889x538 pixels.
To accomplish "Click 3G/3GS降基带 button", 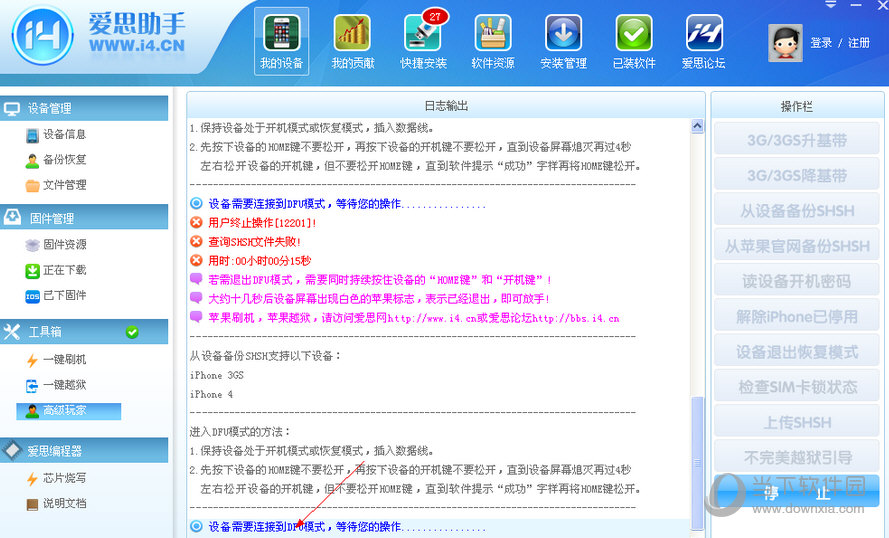I will click(x=797, y=175).
